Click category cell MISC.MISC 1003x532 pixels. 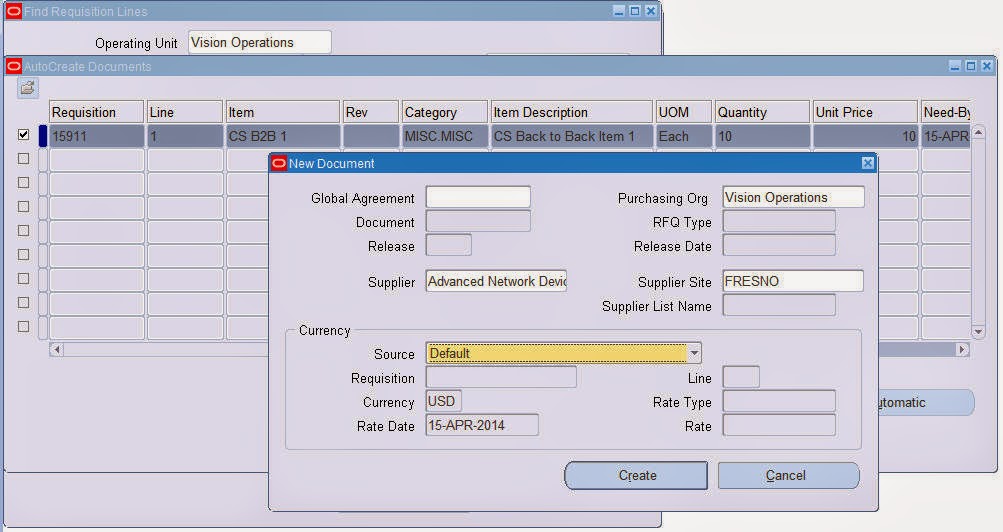point(445,136)
